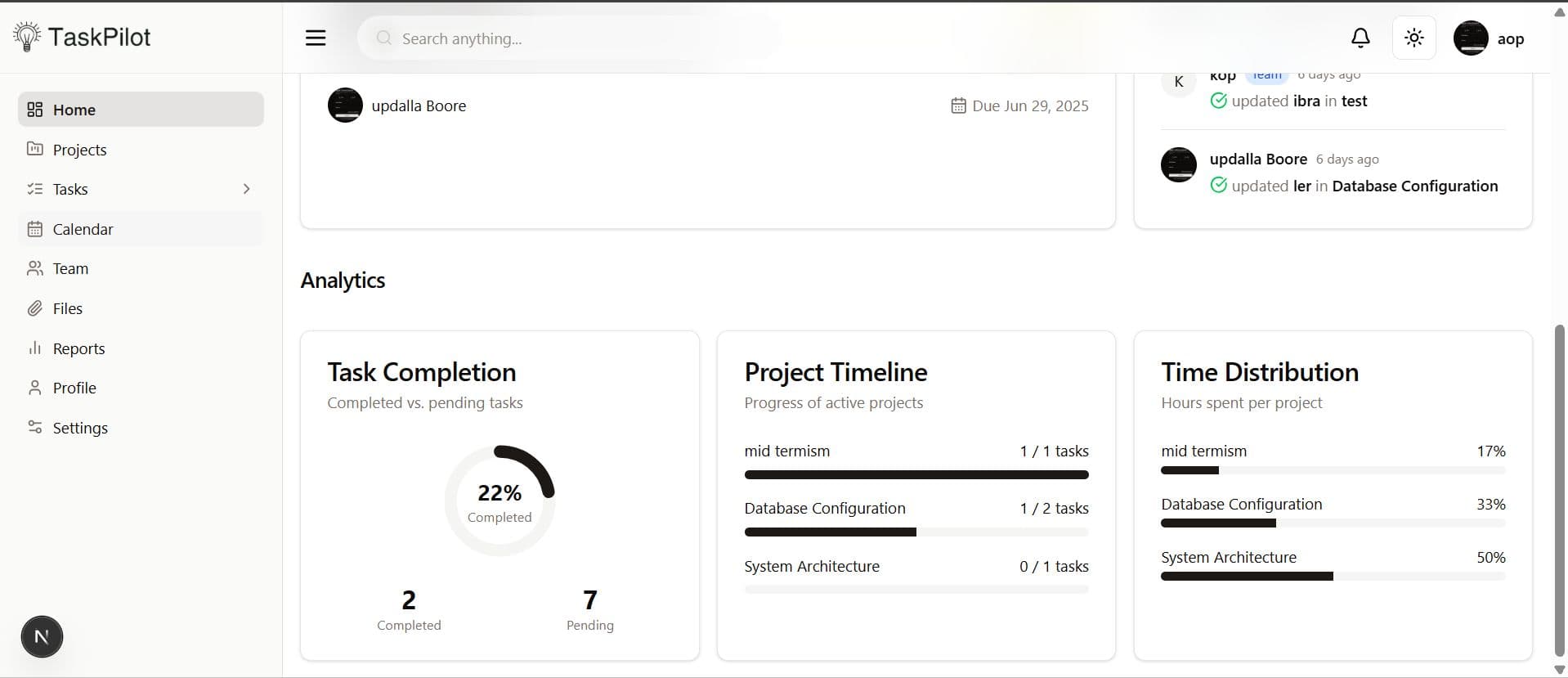
Task: Click scrollbar up arrow
Action: coord(1559,12)
